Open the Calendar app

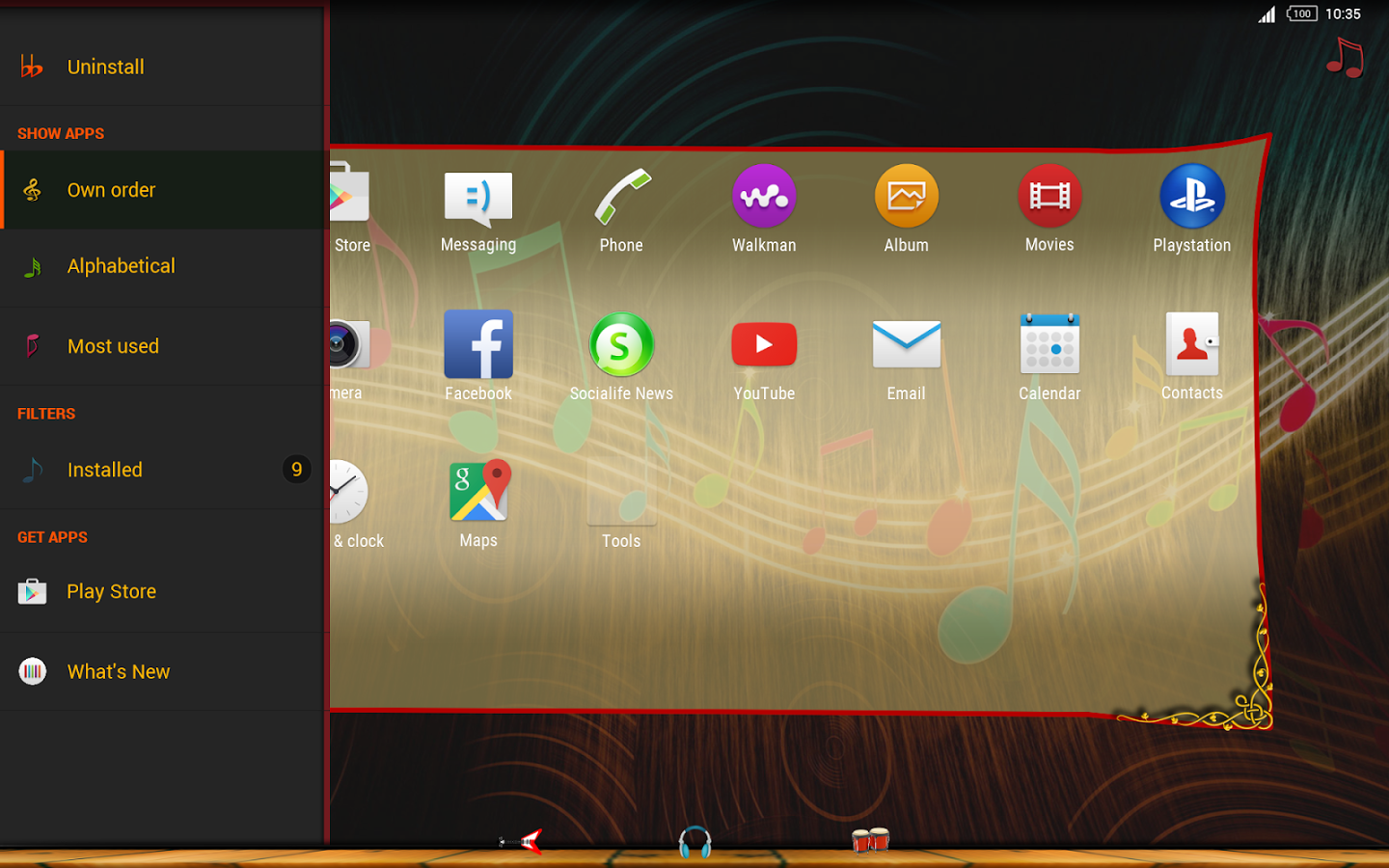pos(1049,356)
